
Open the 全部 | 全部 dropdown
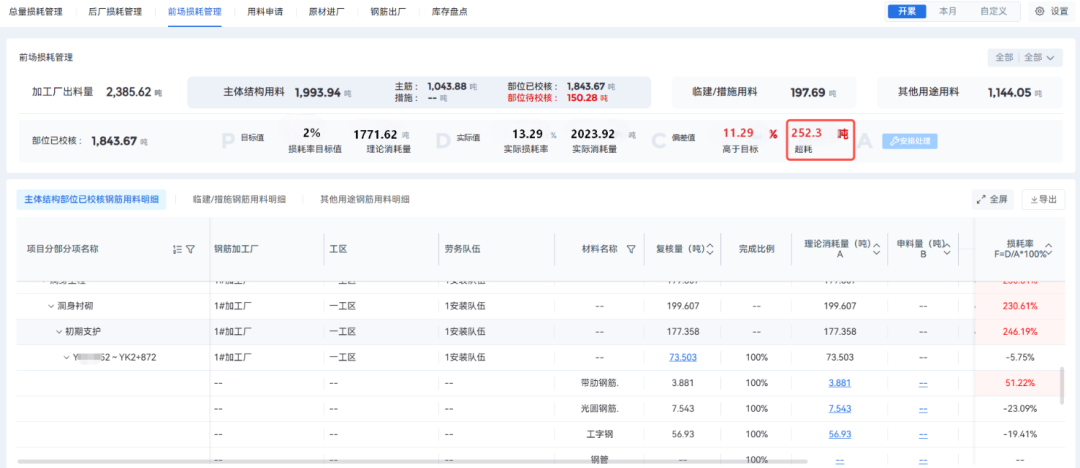click(1024, 58)
